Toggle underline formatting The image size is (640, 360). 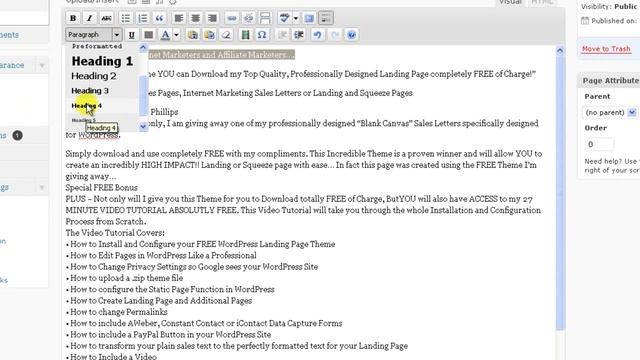point(131,35)
